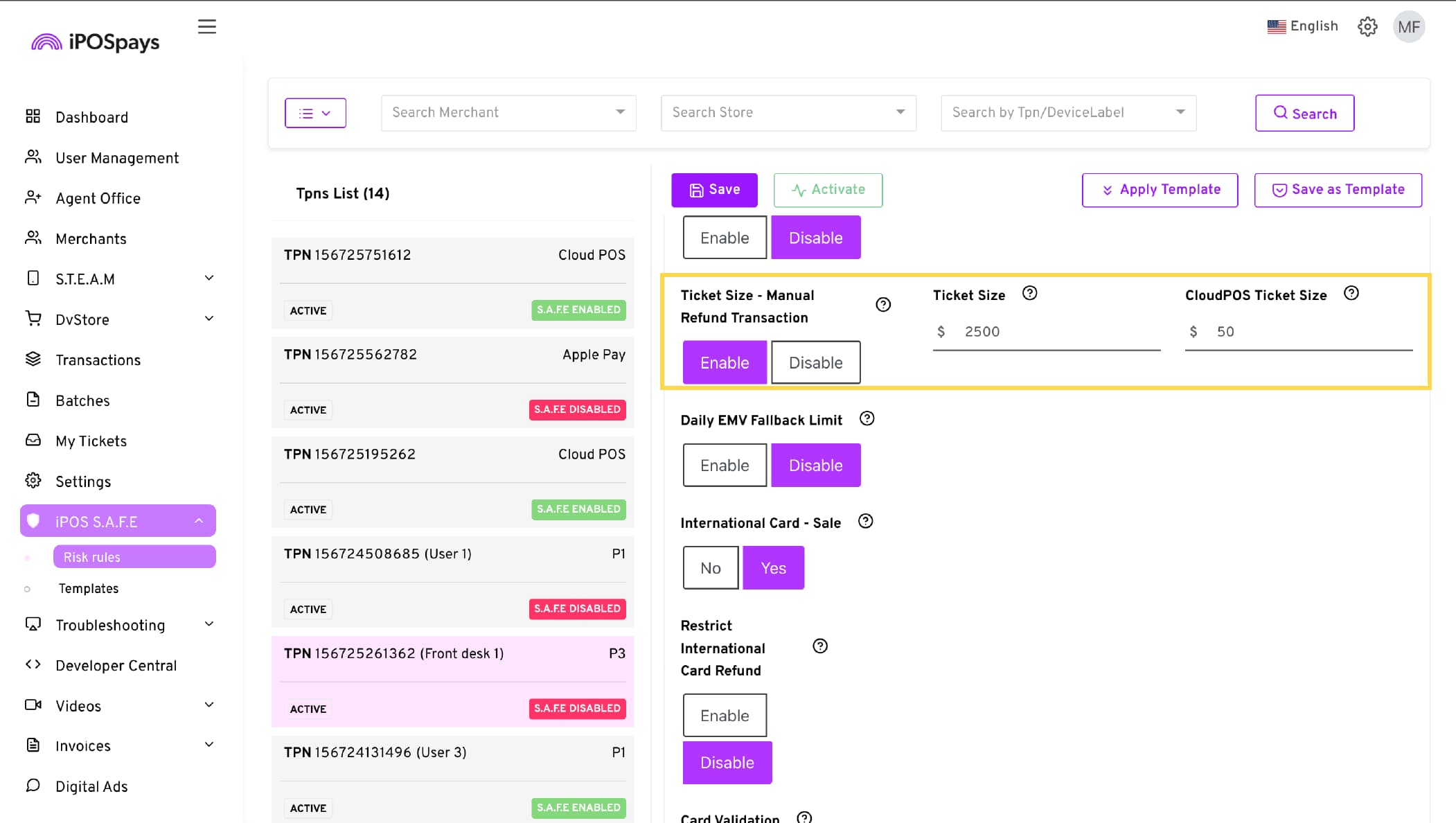The height and width of the screenshot is (823, 1456).
Task: Click the hamburger menu icon
Action: [x=206, y=27]
